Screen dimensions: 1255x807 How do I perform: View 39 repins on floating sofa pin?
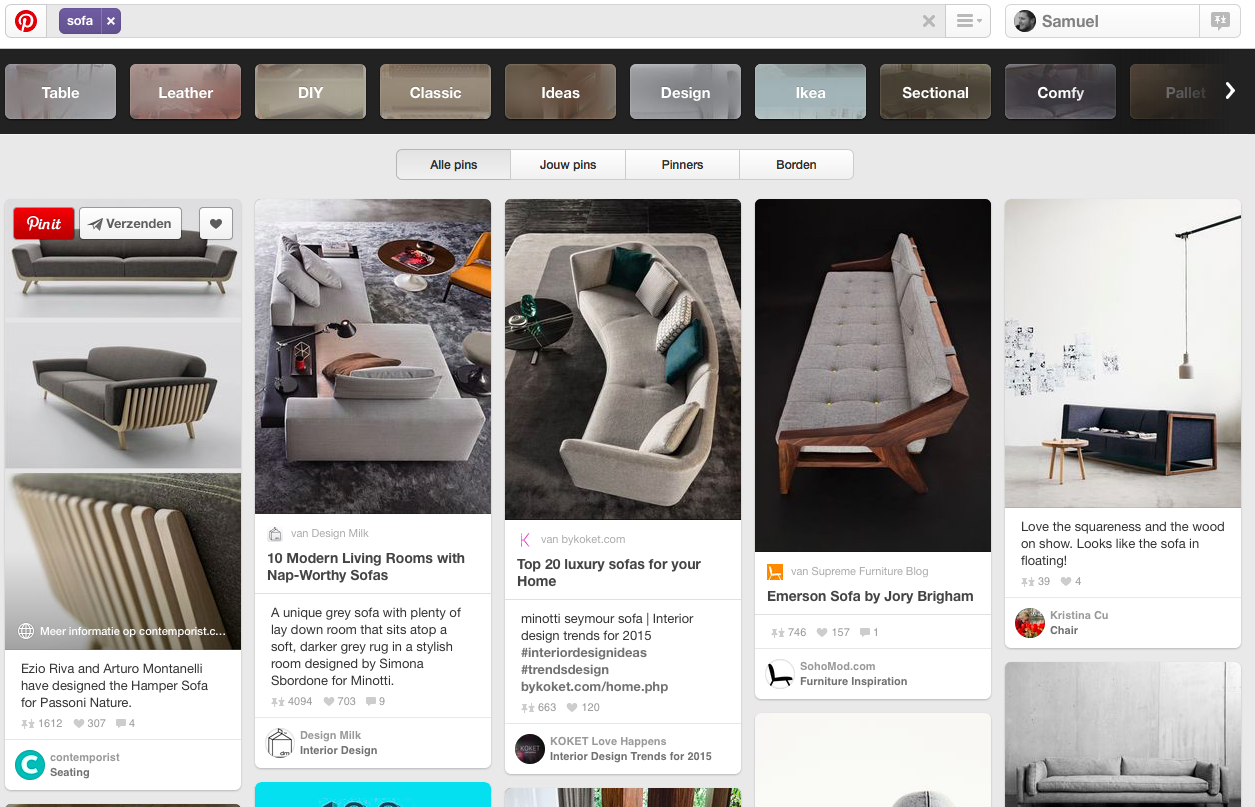[1036, 582]
